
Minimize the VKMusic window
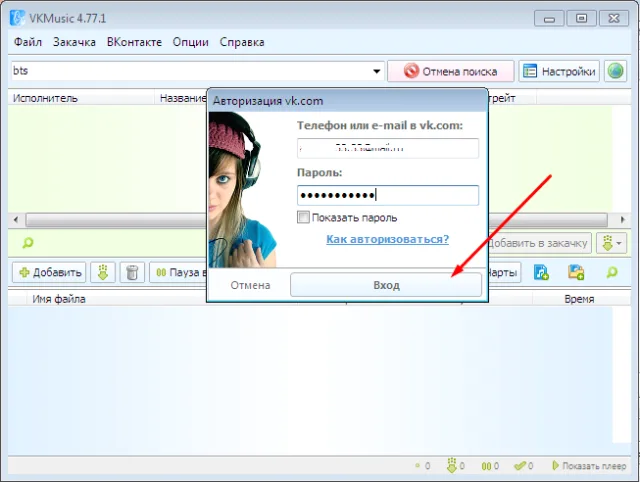[x=549, y=19]
